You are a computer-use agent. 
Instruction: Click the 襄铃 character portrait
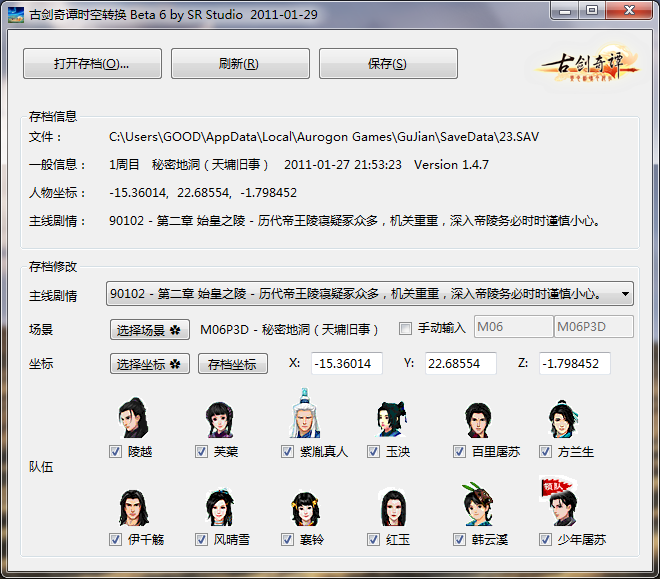point(305,508)
